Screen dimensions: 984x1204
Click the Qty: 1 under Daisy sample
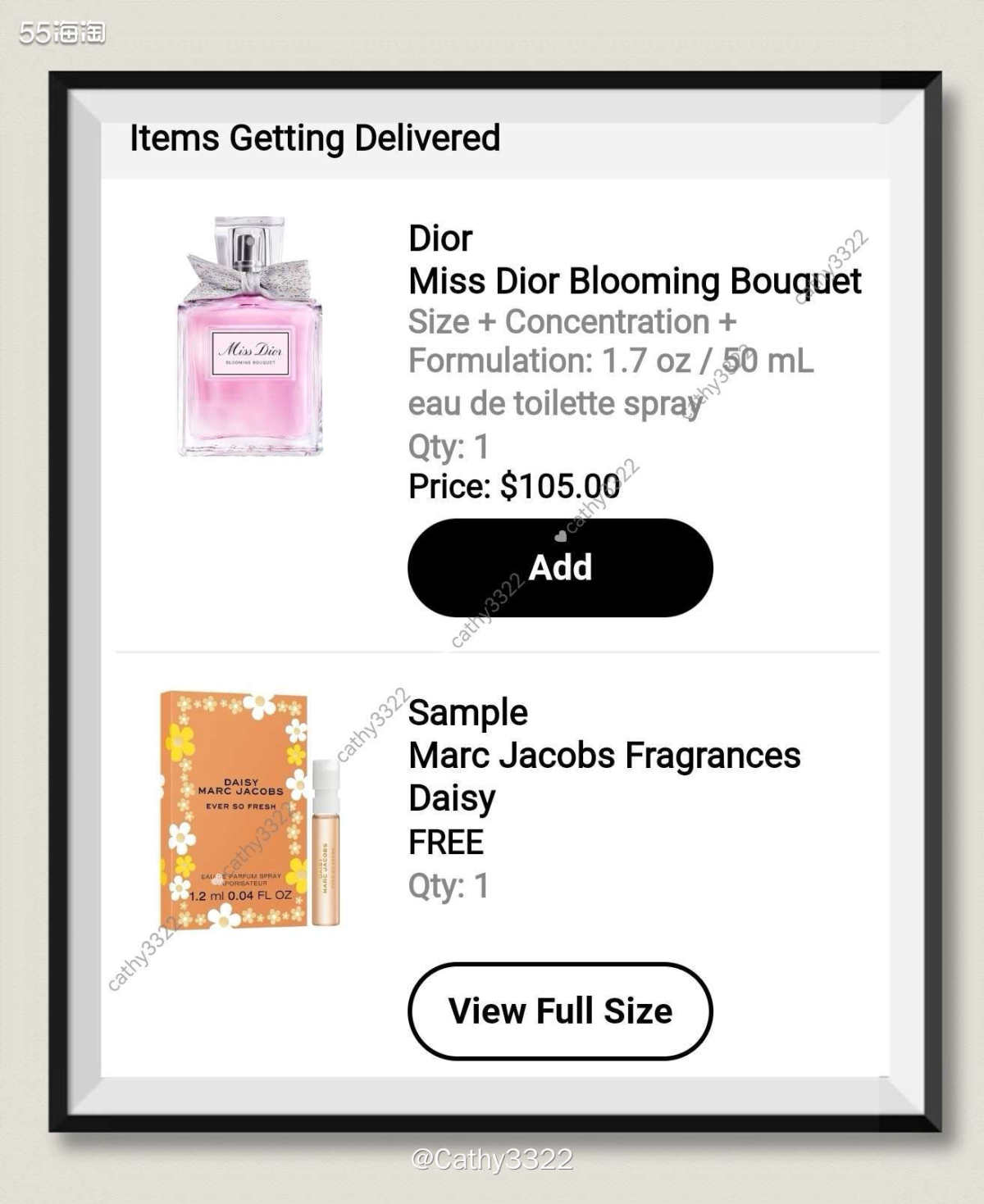point(449,886)
